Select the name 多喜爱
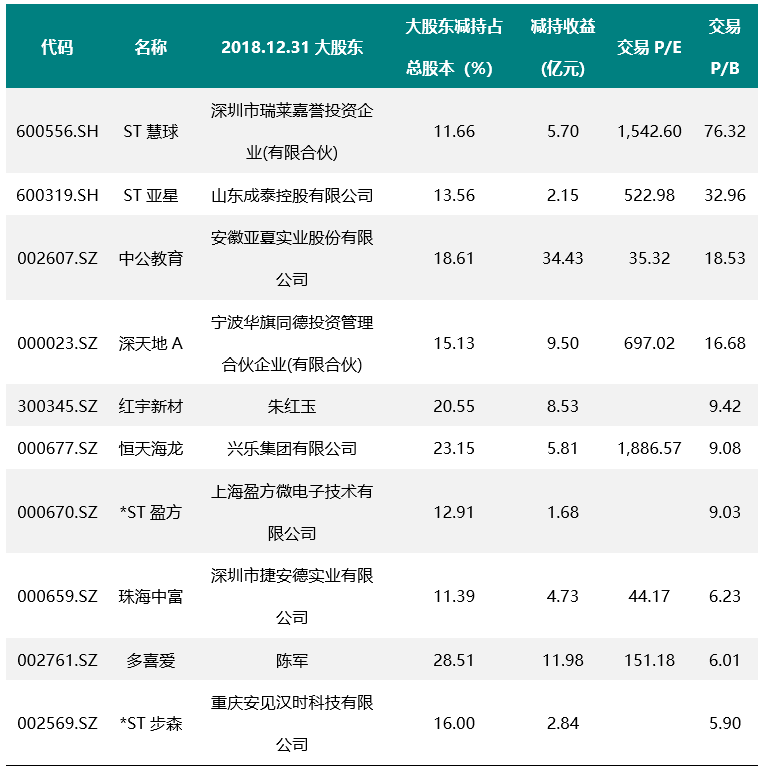Screen dimensions: 770x776 click(150, 660)
